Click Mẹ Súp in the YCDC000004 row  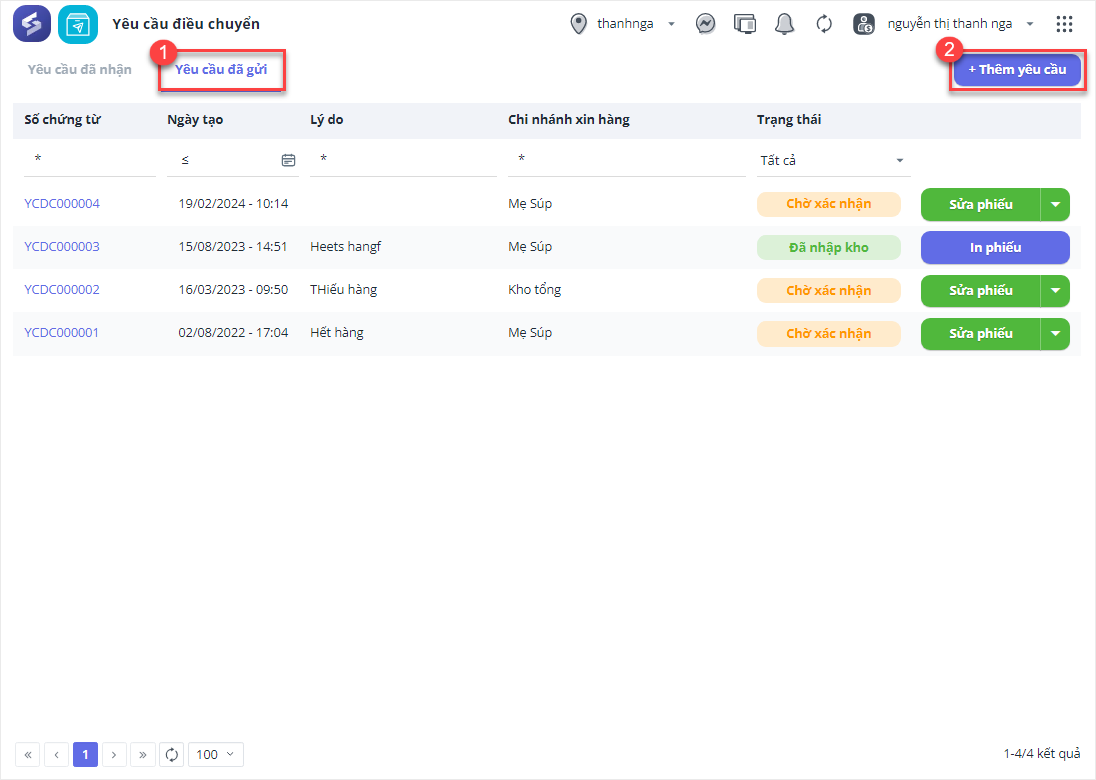click(x=530, y=203)
